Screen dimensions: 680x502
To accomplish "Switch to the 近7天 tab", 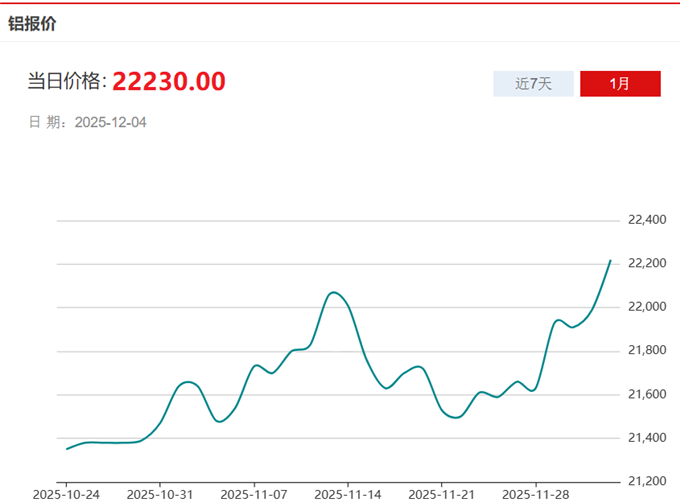I will point(533,84).
